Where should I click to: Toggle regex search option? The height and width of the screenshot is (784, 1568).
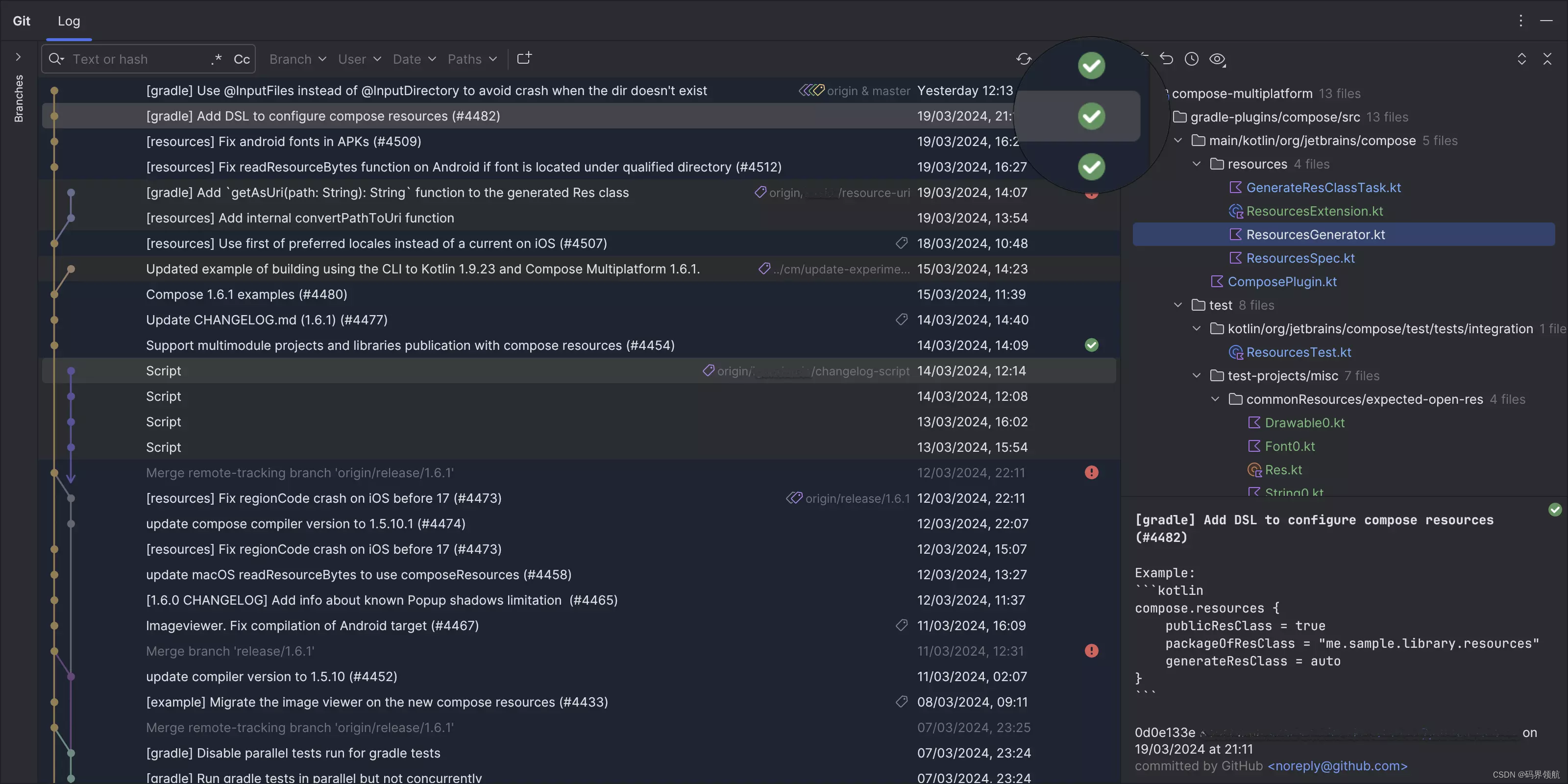[216, 59]
